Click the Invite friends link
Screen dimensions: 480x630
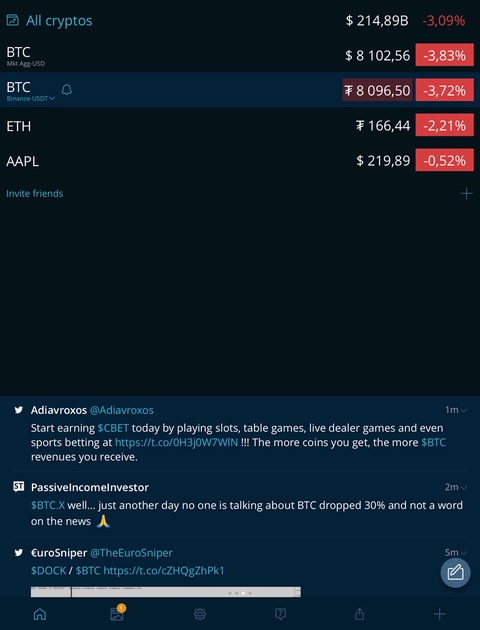(35, 194)
